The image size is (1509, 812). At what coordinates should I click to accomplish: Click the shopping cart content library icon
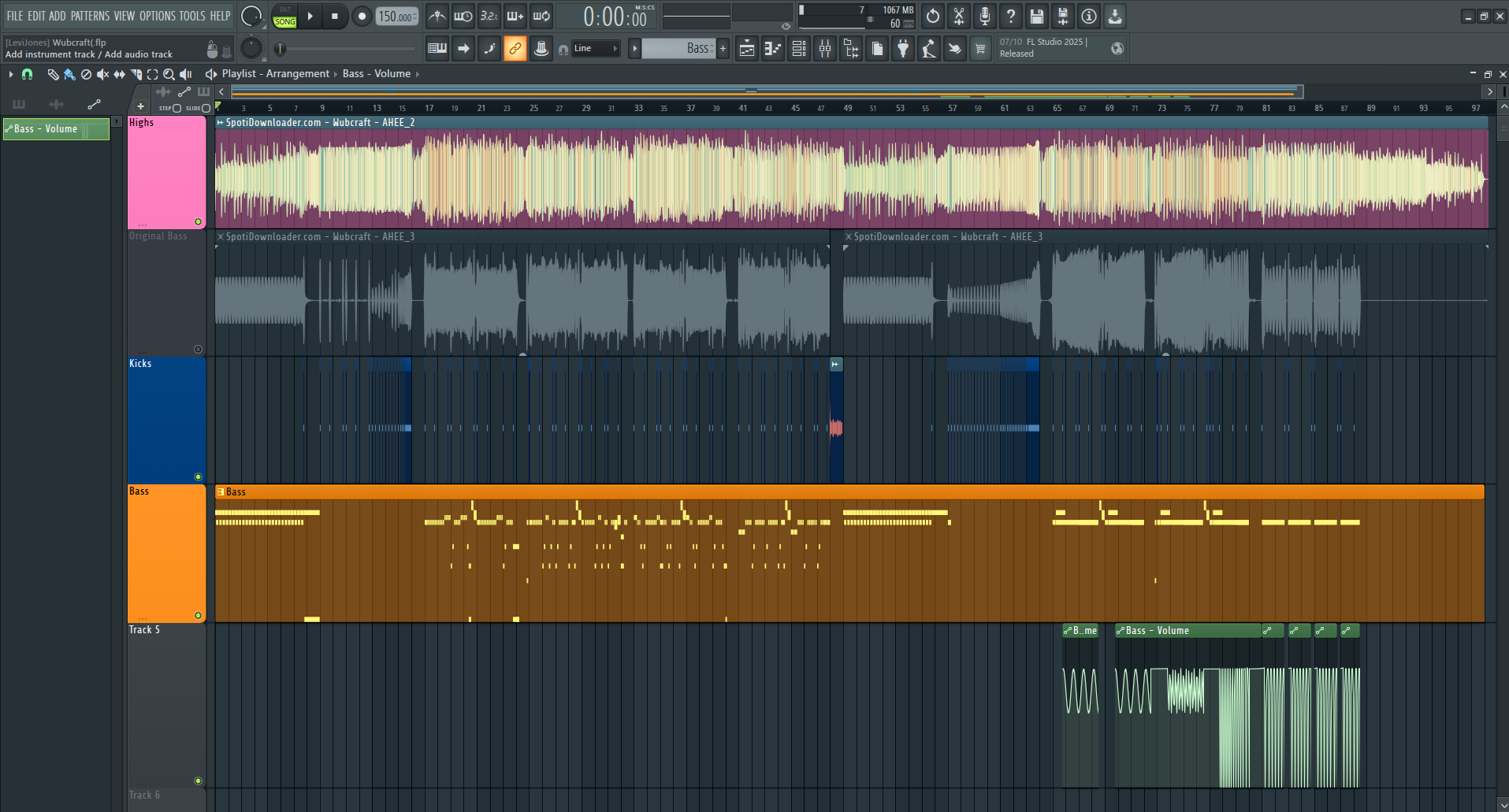click(980, 49)
